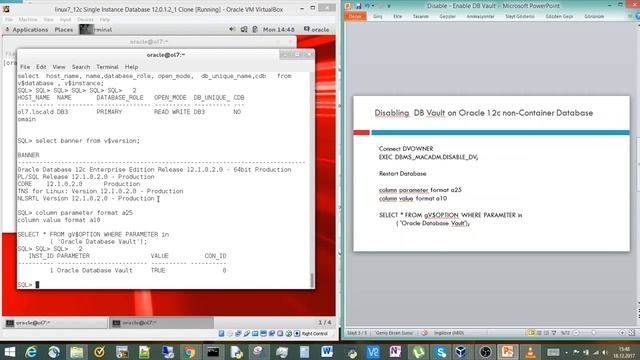640x360 pixels.
Task: Open the Geçişler ribbon tab
Action: coord(447,16)
